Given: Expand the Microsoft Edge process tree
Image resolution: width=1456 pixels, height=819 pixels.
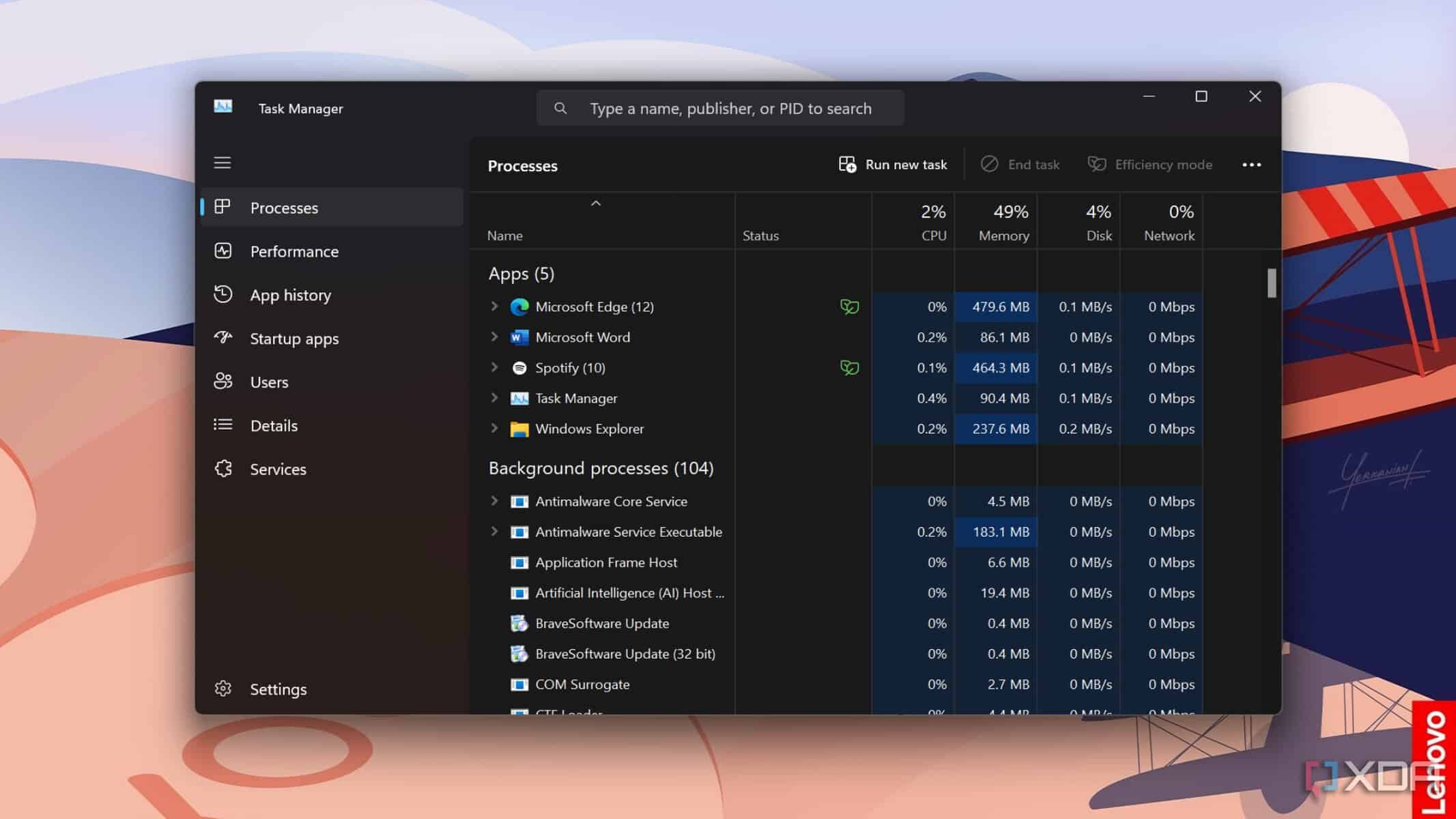Looking at the screenshot, I should tap(493, 307).
